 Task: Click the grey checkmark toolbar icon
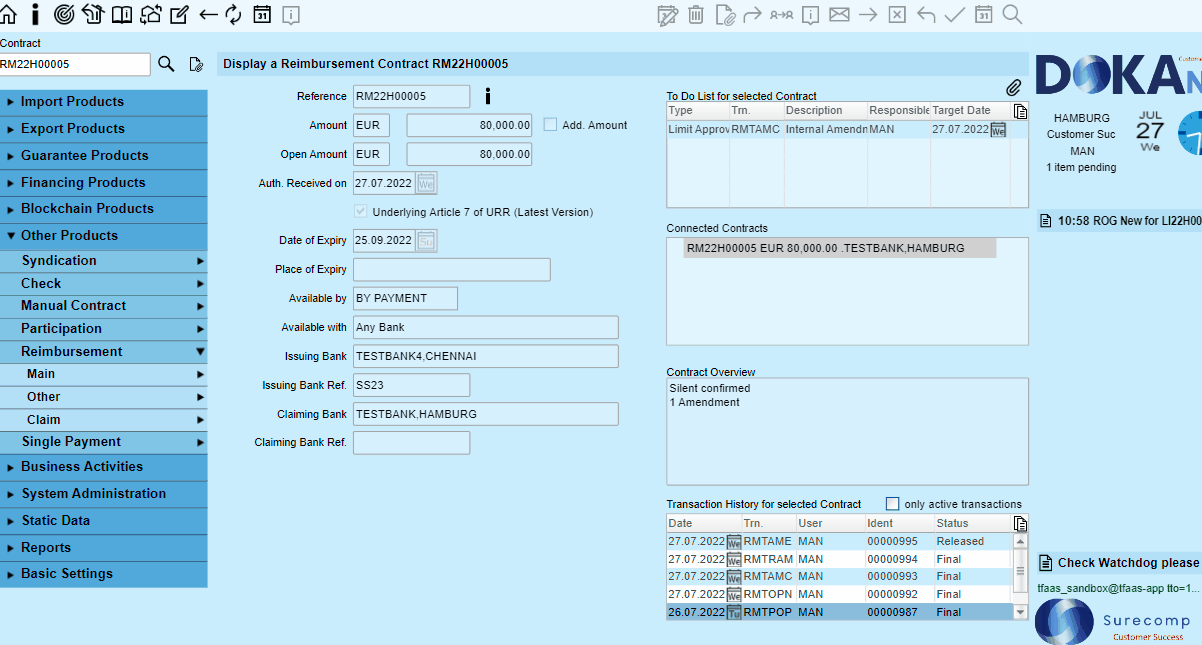[955, 14]
